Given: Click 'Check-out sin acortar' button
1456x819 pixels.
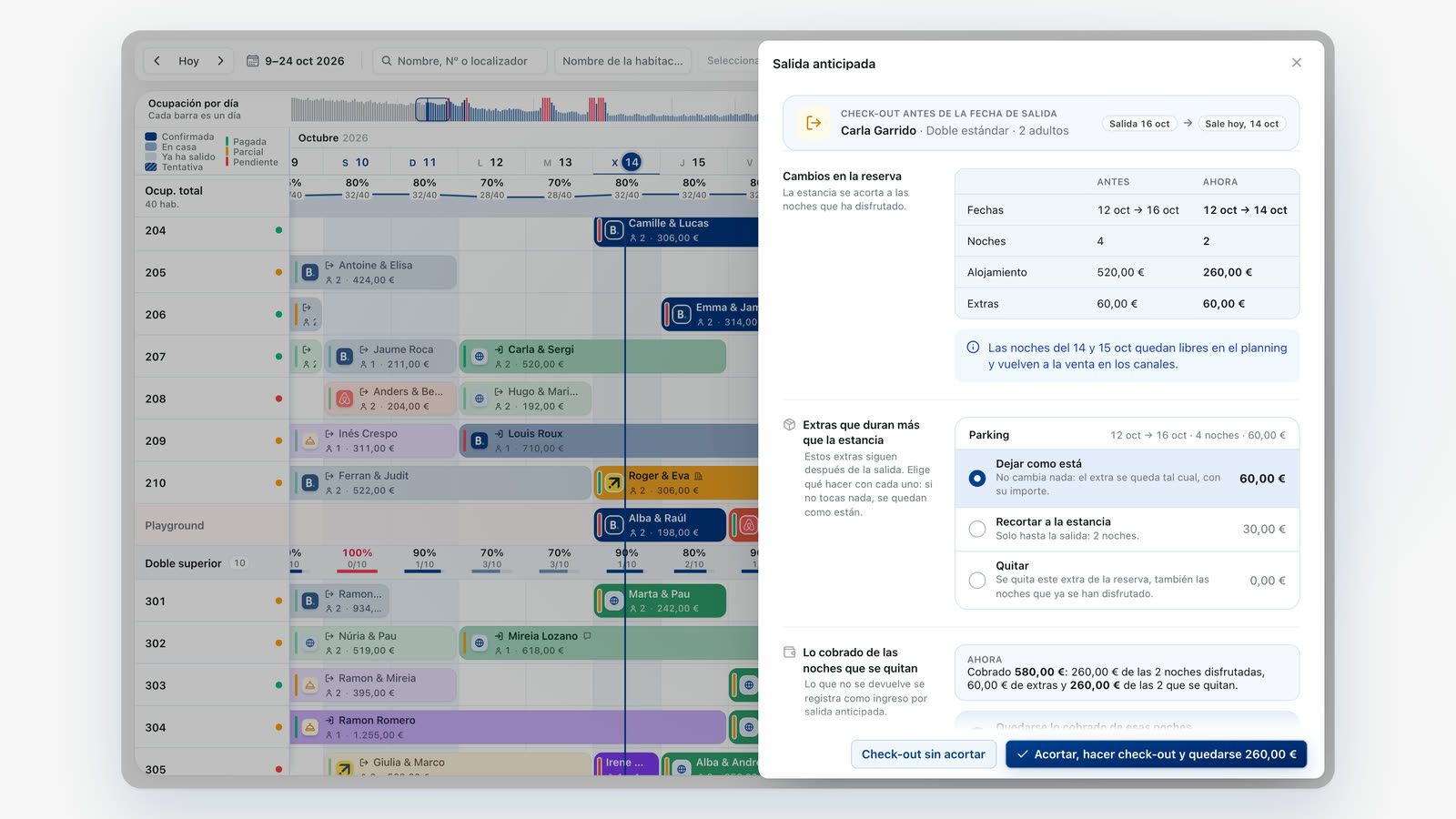Looking at the screenshot, I should pos(923,754).
